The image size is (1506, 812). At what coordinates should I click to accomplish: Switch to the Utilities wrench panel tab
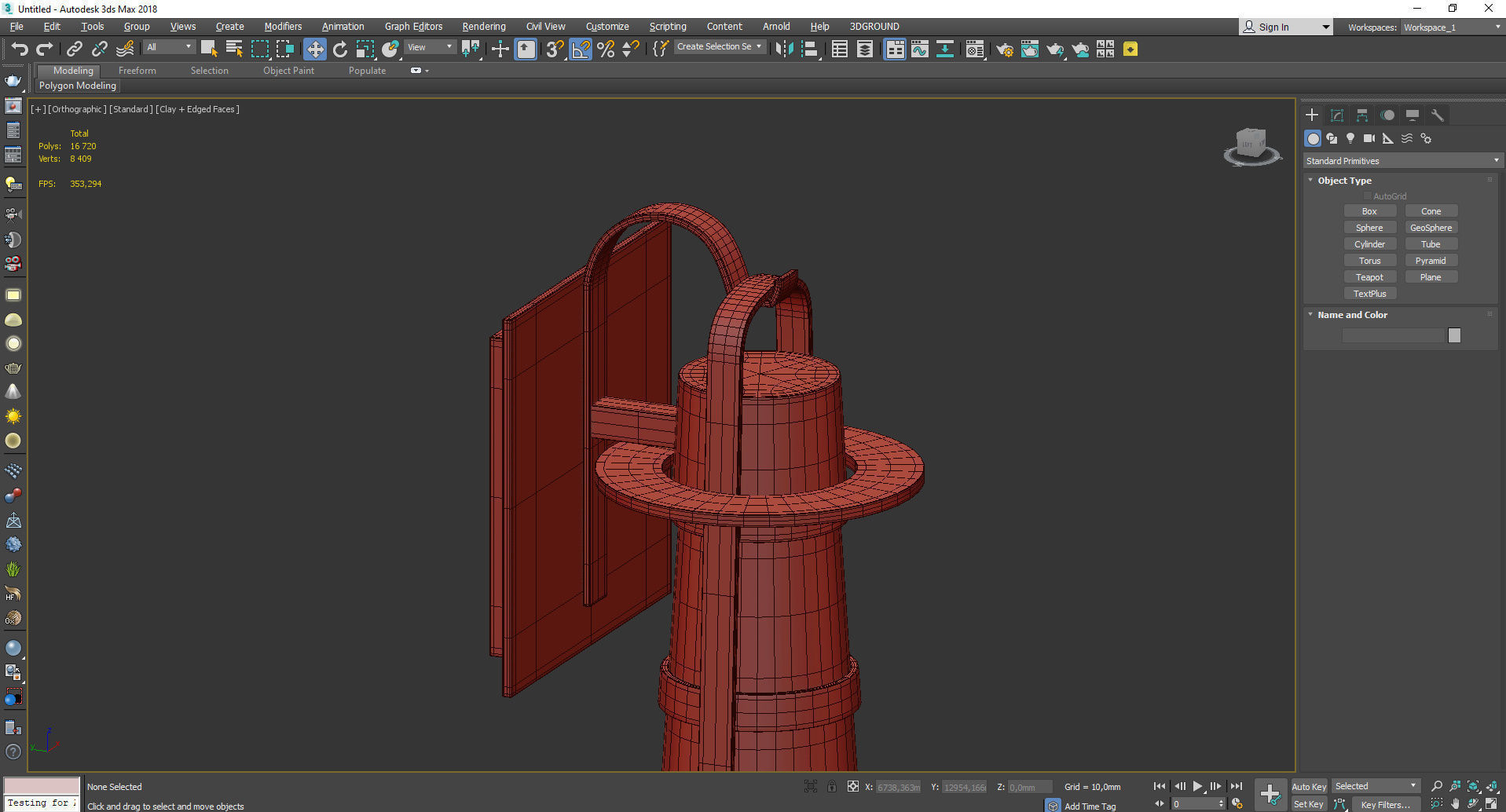pyautogui.click(x=1438, y=115)
